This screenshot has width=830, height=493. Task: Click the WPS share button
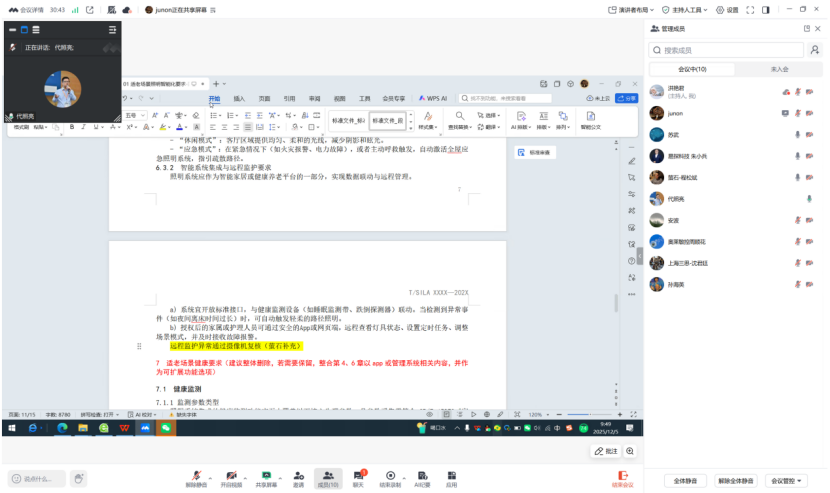click(627, 98)
